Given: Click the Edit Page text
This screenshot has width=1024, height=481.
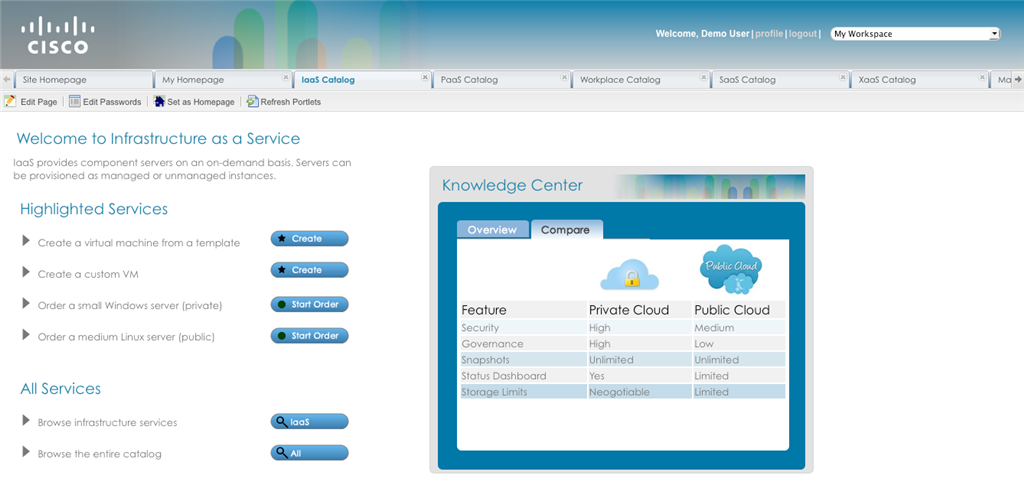Looking at the screenshot, I should (39, 102).
